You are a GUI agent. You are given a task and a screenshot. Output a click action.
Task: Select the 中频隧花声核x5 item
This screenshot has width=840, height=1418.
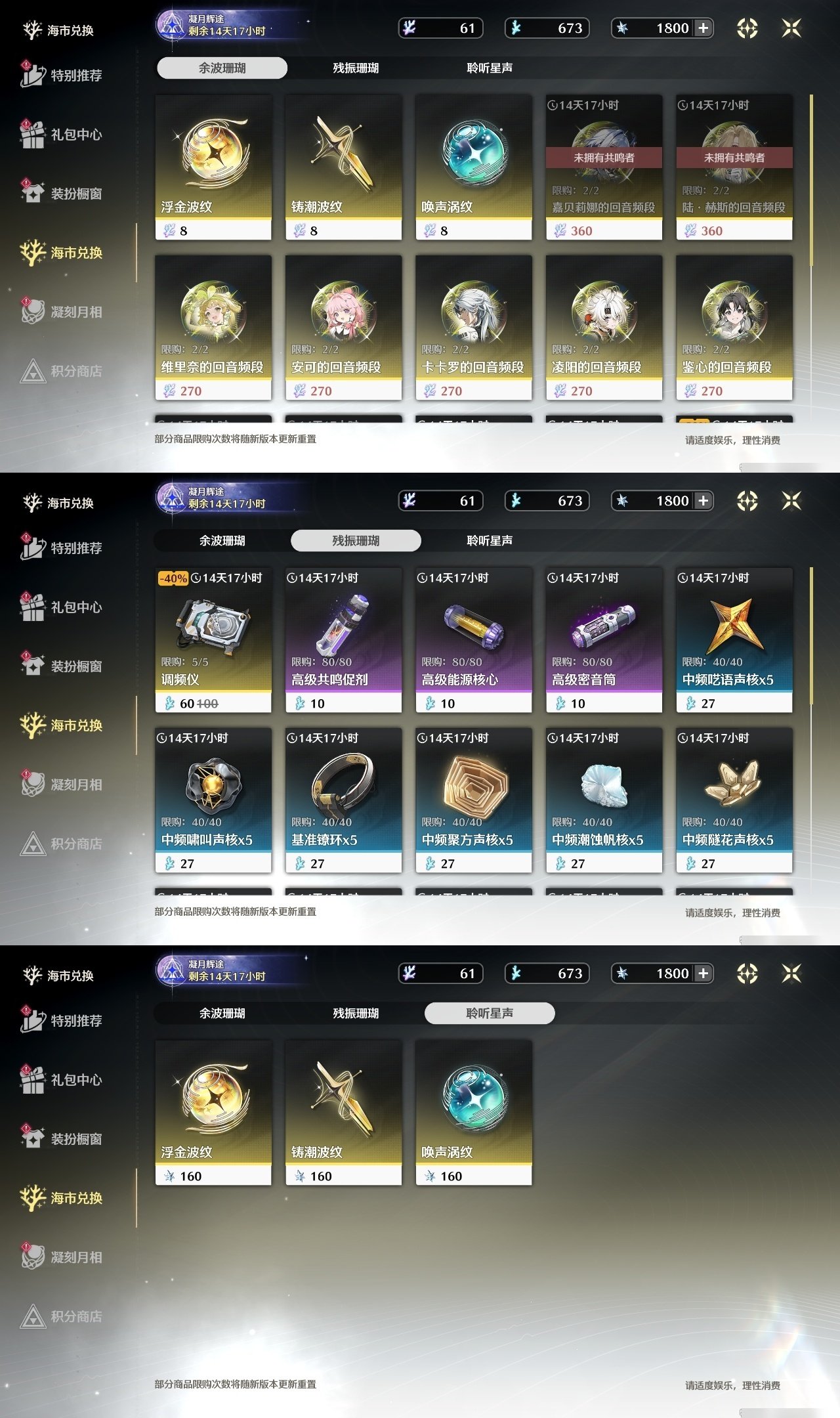(x=734, y=800)
